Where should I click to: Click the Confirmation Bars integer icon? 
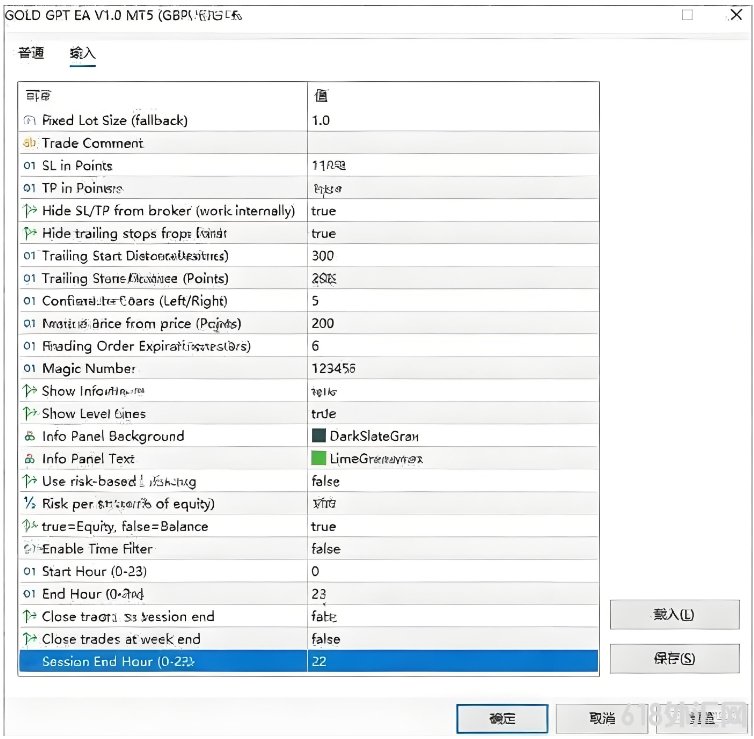click(x=29, y=301)
